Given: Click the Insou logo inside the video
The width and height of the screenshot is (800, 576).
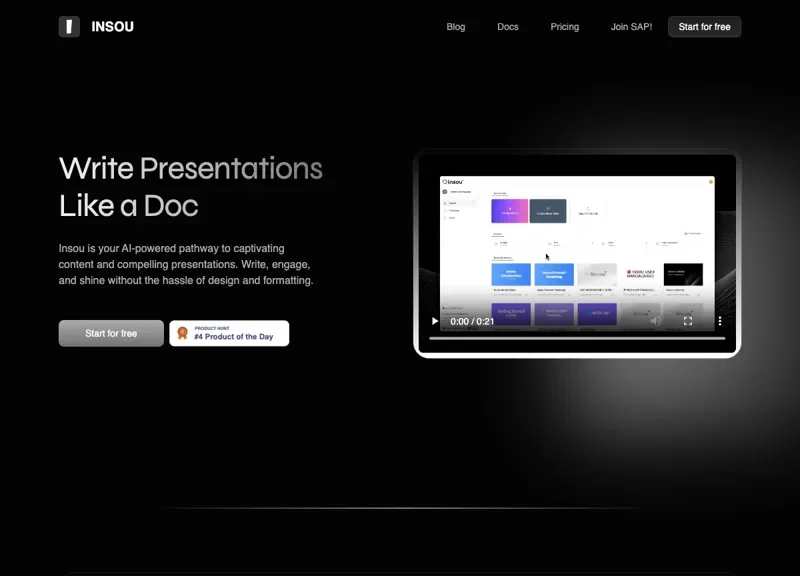Looking at the screenshot, I should click(454, 182).
